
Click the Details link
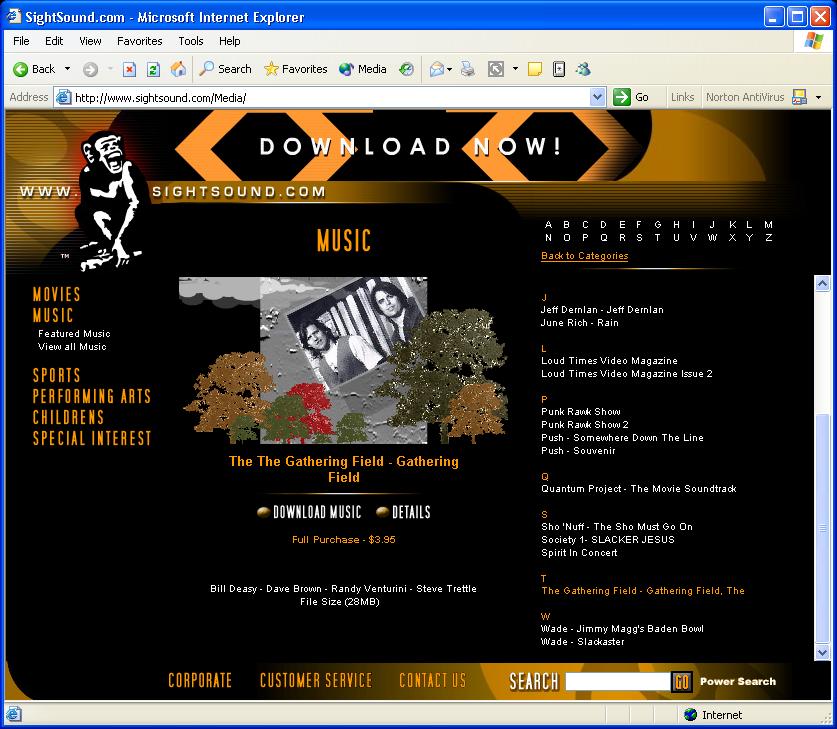tap(411, 512)
